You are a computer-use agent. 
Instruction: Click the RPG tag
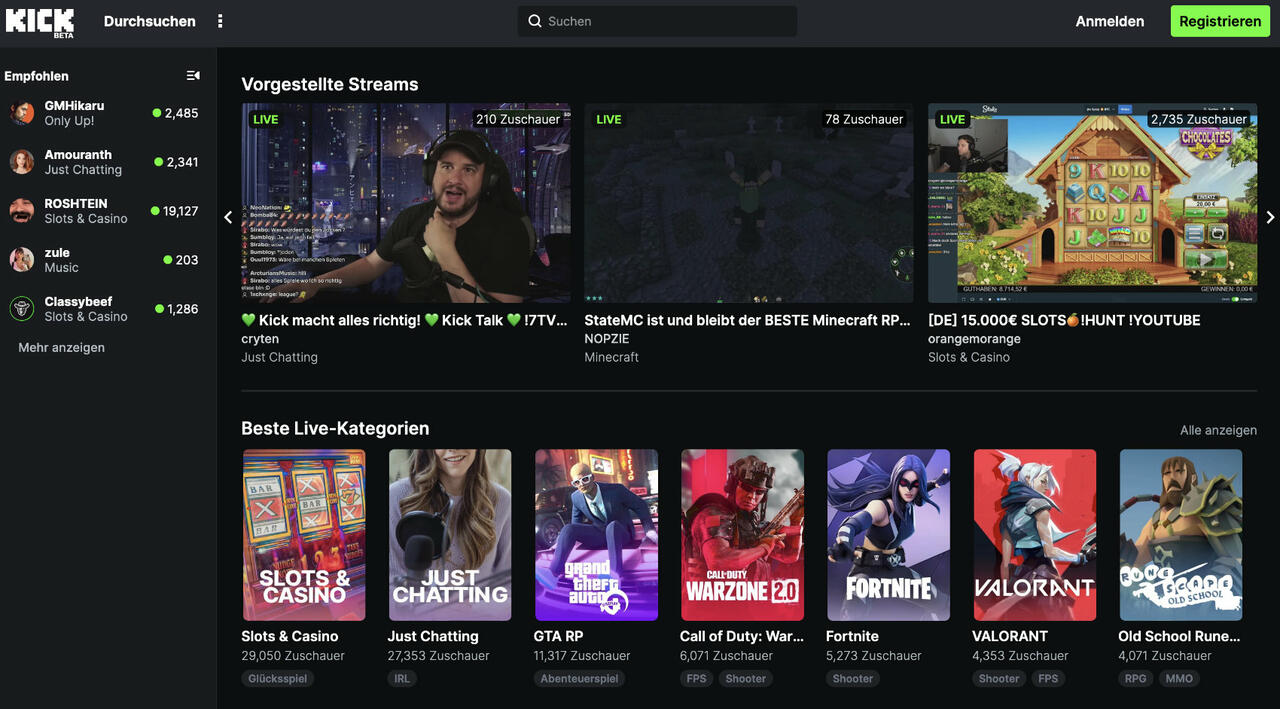(1135, 678)
